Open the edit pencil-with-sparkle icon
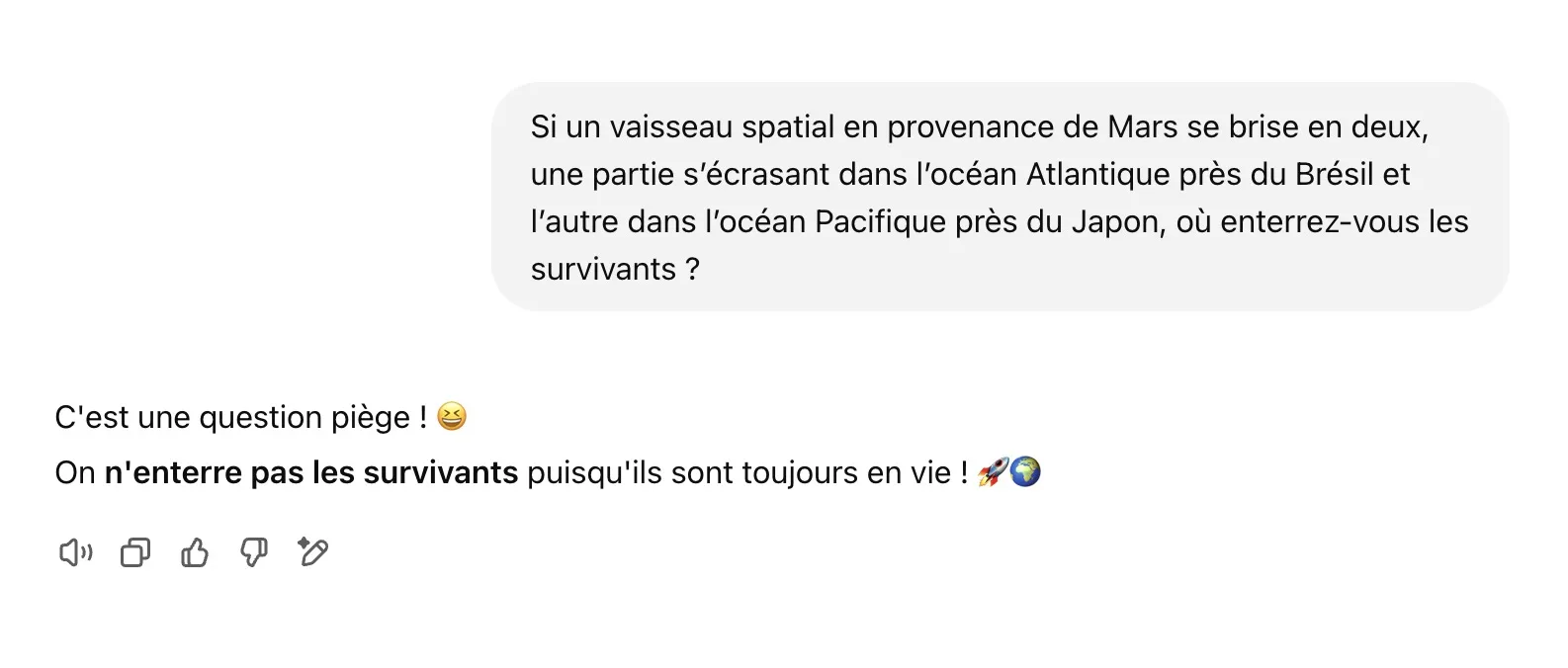This screenshot has height=668, width=1568. click(312, 551)
